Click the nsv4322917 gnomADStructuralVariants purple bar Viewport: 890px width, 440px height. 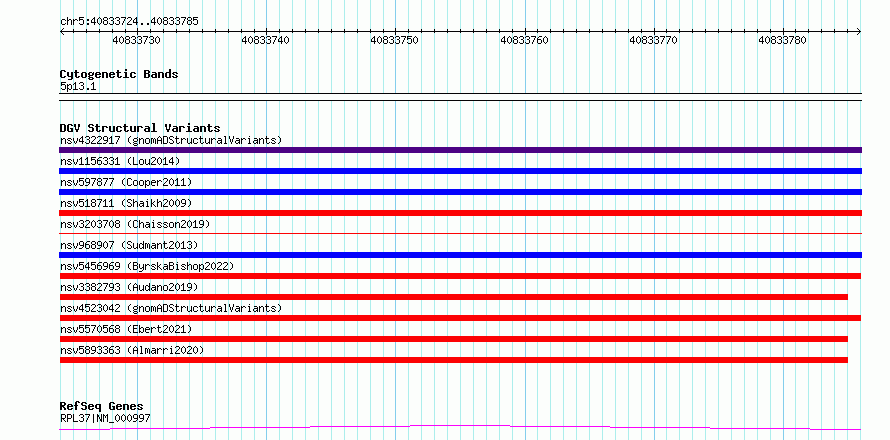pyautogui.click(x=460, y=150)
